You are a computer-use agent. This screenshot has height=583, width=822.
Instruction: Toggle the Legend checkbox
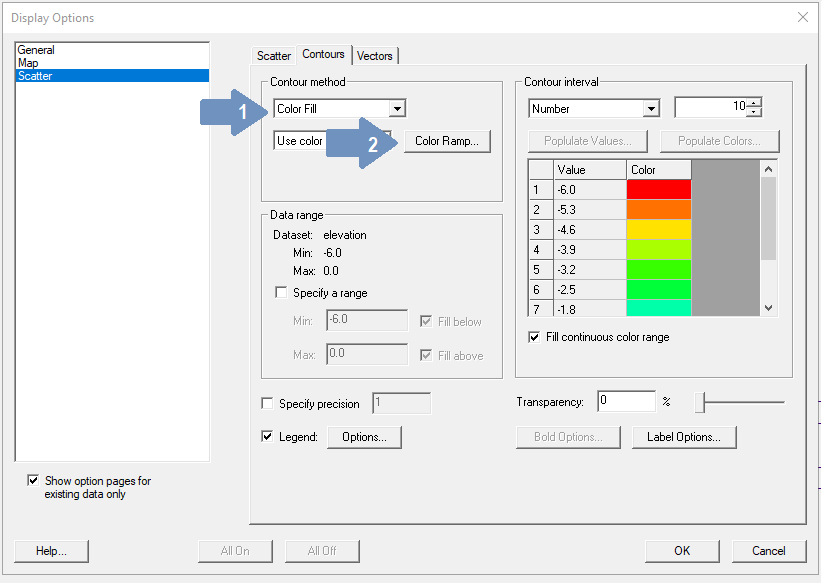click(x=267, y=436)
